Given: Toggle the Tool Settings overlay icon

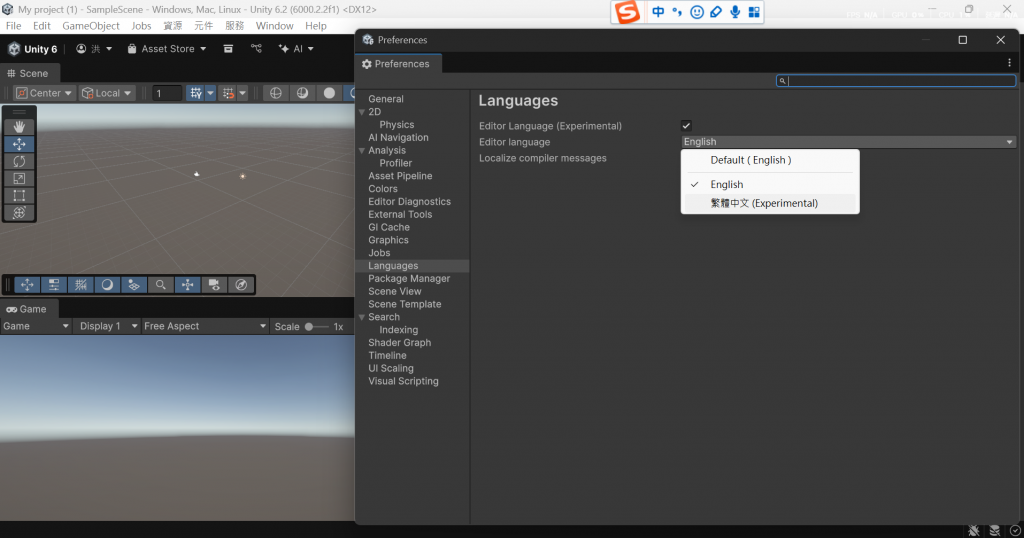Looking at the screenshot, I should pyautogui.click(x=54, y=285).
